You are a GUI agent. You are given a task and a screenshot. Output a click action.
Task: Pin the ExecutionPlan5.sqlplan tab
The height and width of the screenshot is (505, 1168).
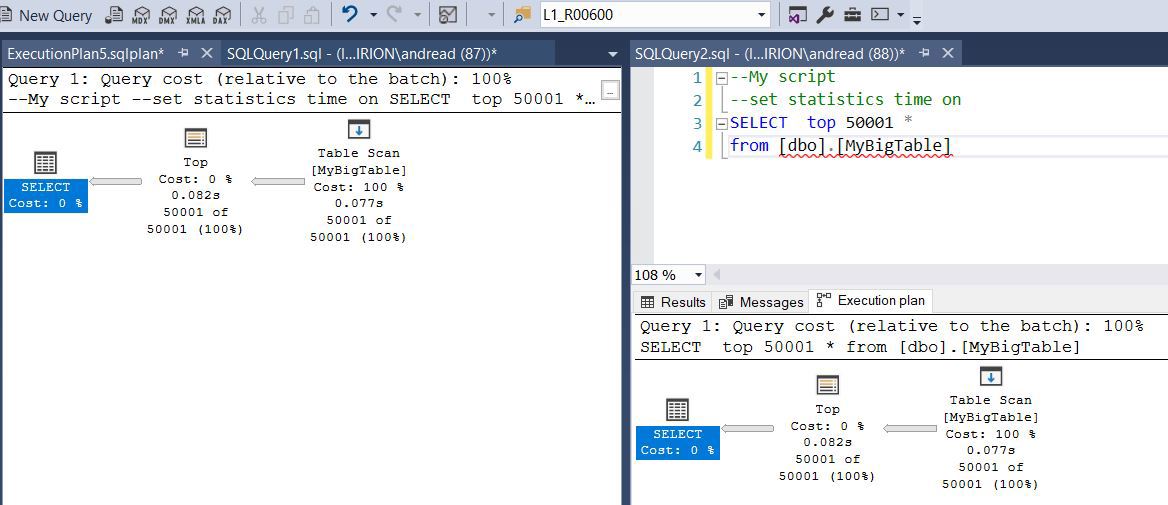pos(183,53)
